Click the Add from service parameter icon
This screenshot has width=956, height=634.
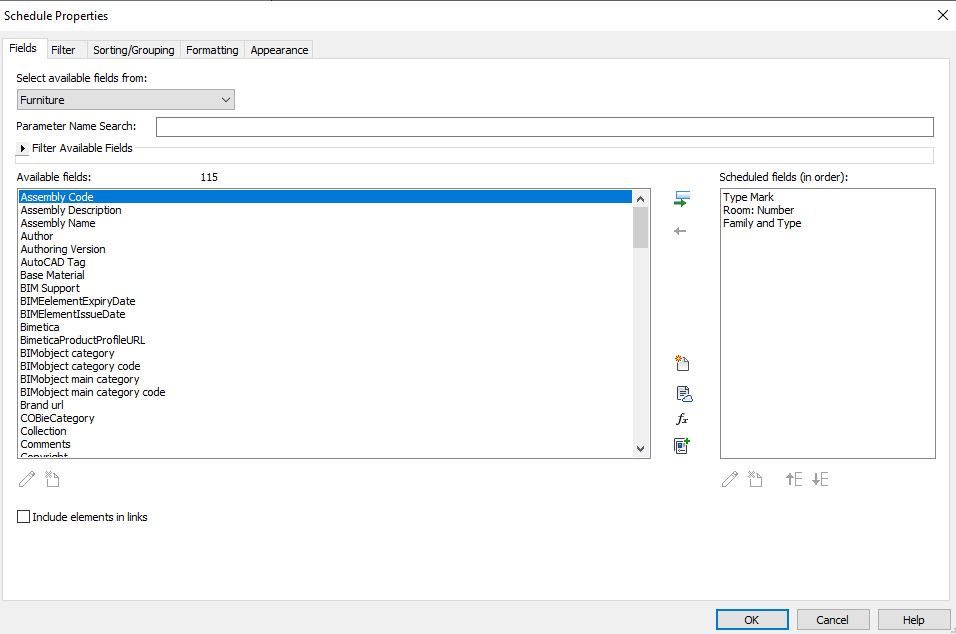pos(684,394)
